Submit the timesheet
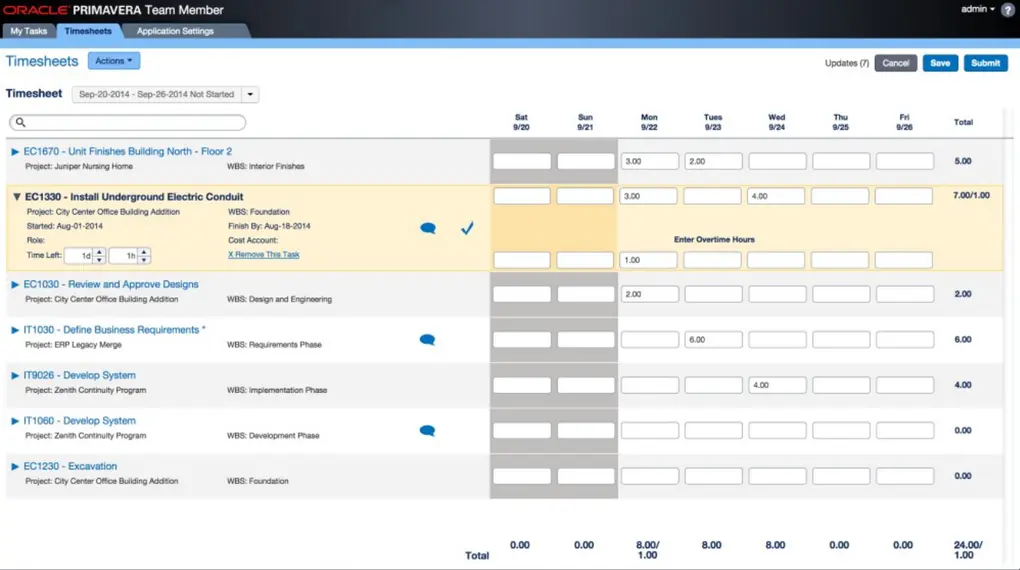The image size is (1020, 570). [986, 63]
